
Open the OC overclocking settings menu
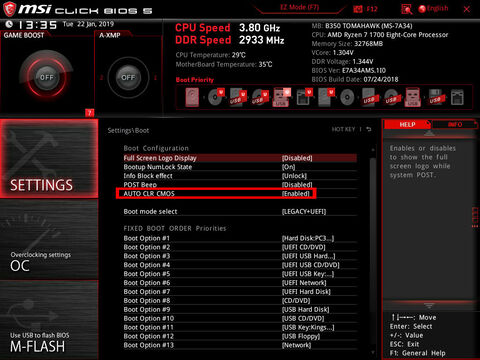(49, 240)
